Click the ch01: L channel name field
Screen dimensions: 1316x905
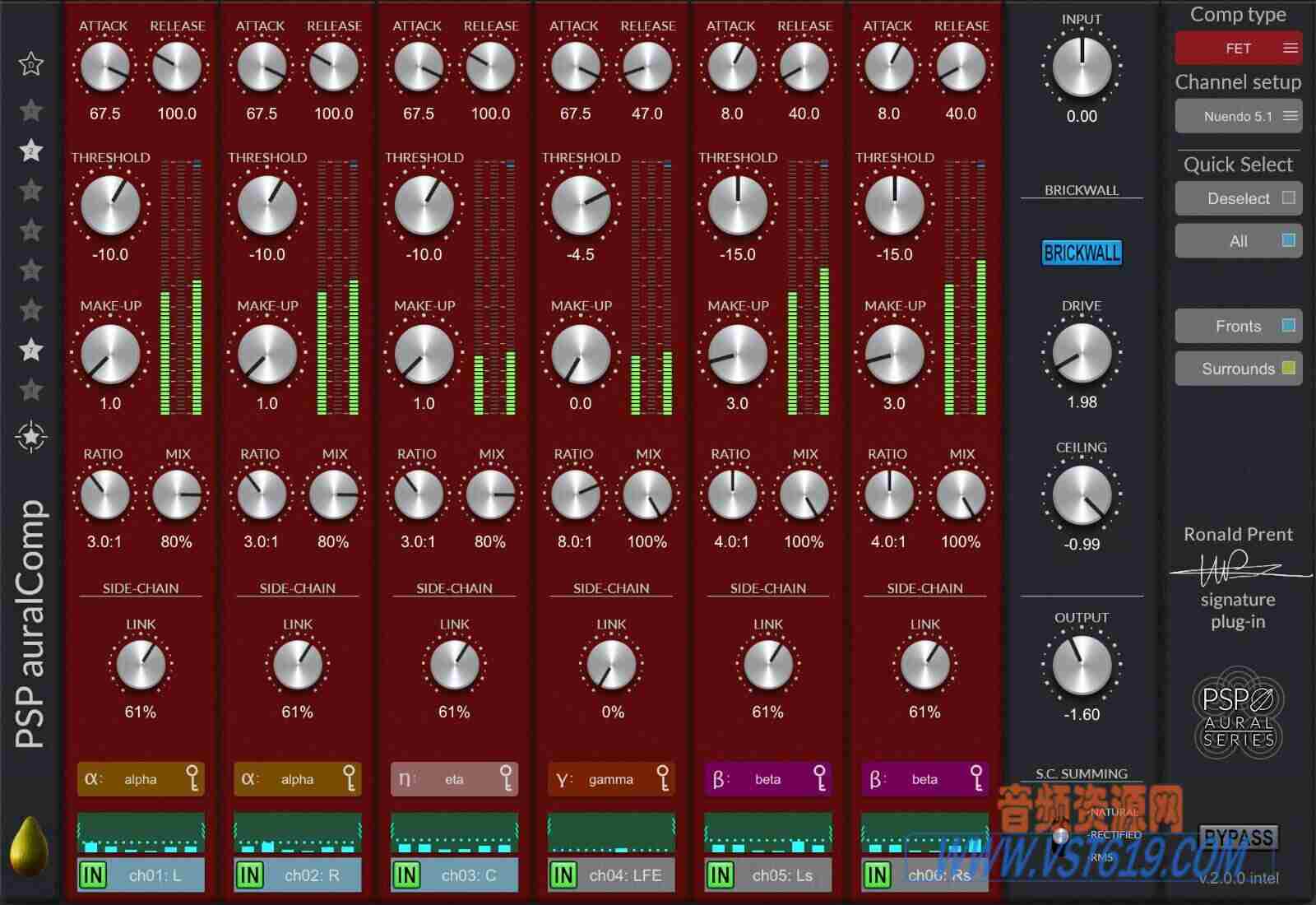(x=155, y=875)
